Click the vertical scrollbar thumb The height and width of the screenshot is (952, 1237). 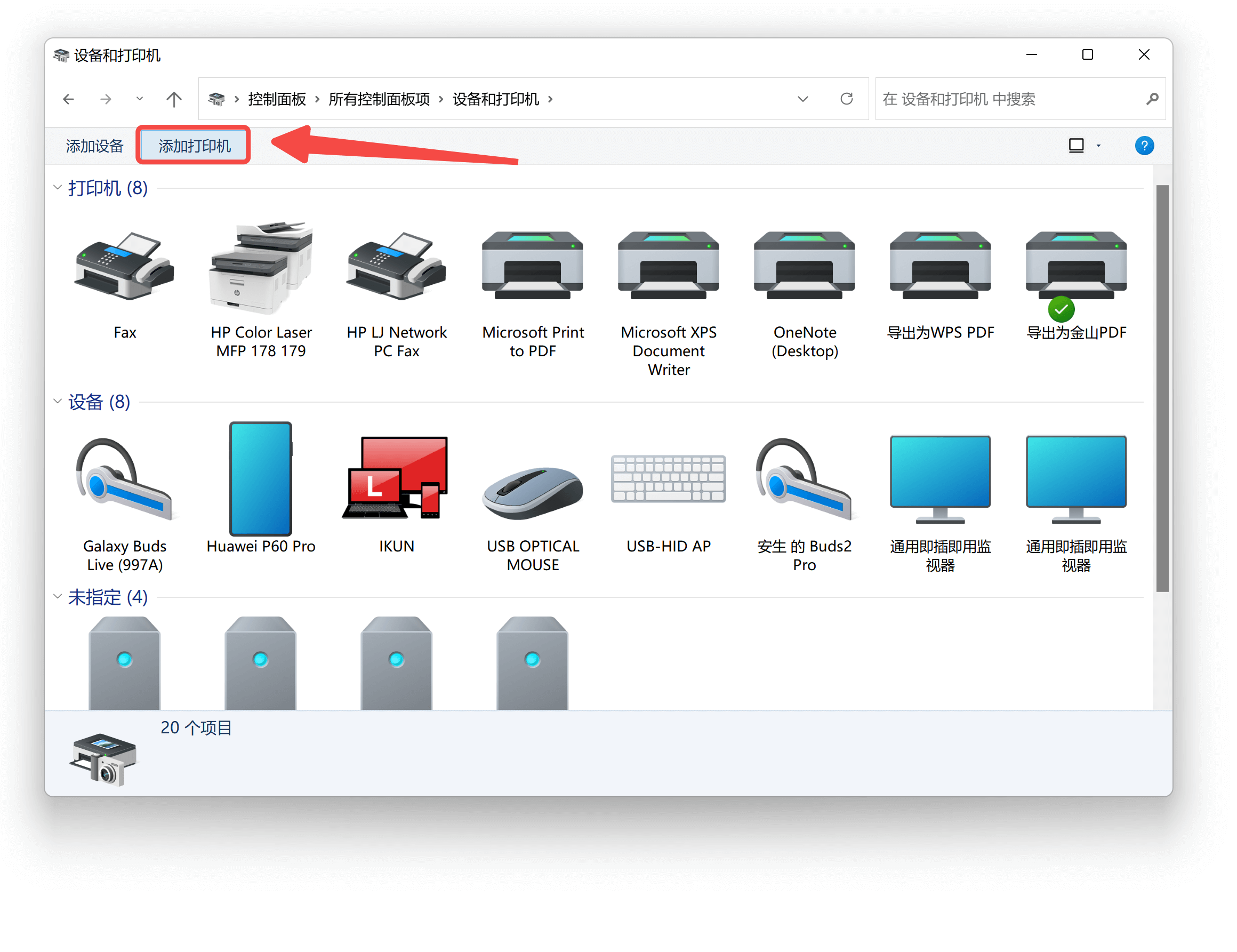(x=1162, y=388)
